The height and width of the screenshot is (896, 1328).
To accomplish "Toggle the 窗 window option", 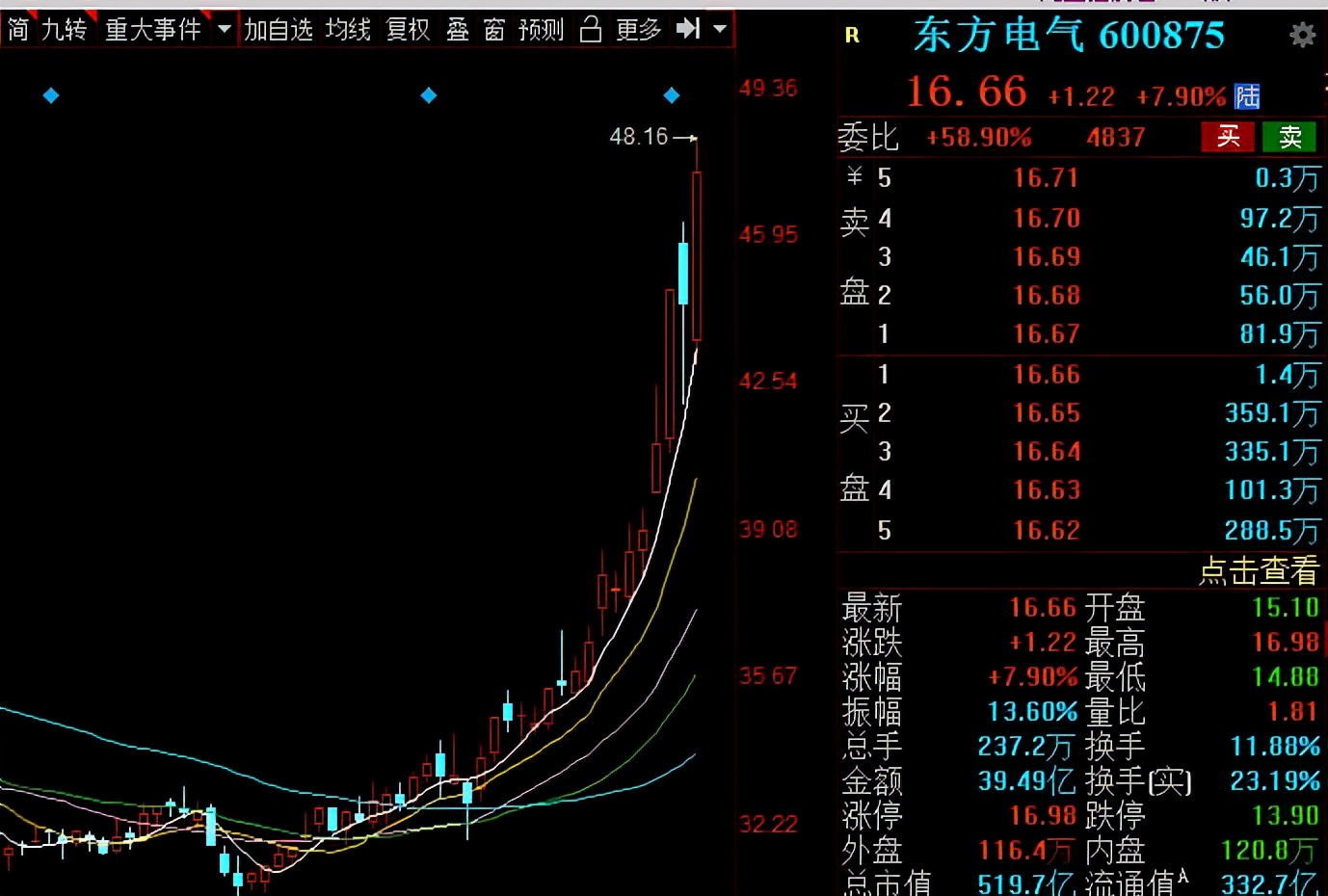I will click(x=494, y=30).
